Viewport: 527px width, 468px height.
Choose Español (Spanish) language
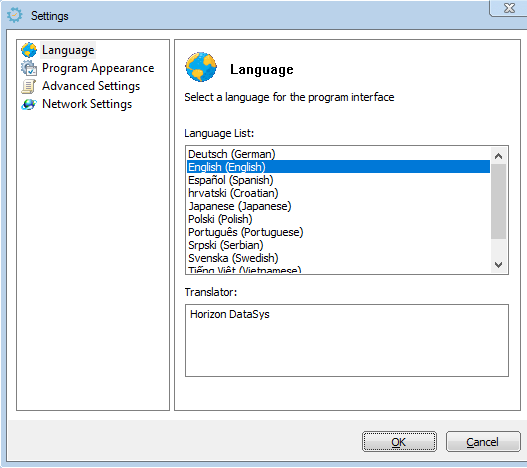pos(338,180)
